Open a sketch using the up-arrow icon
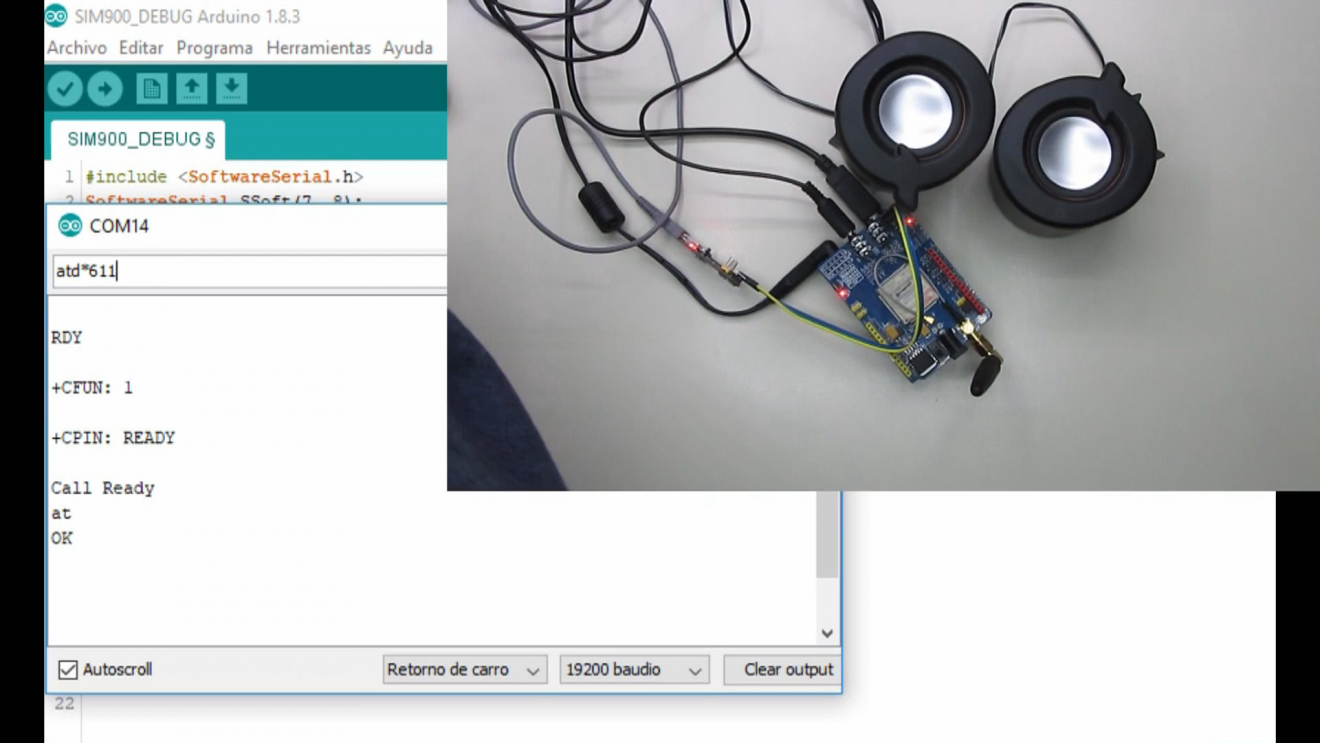Viewport: 1320px width, 743px height. pos(192,89)
